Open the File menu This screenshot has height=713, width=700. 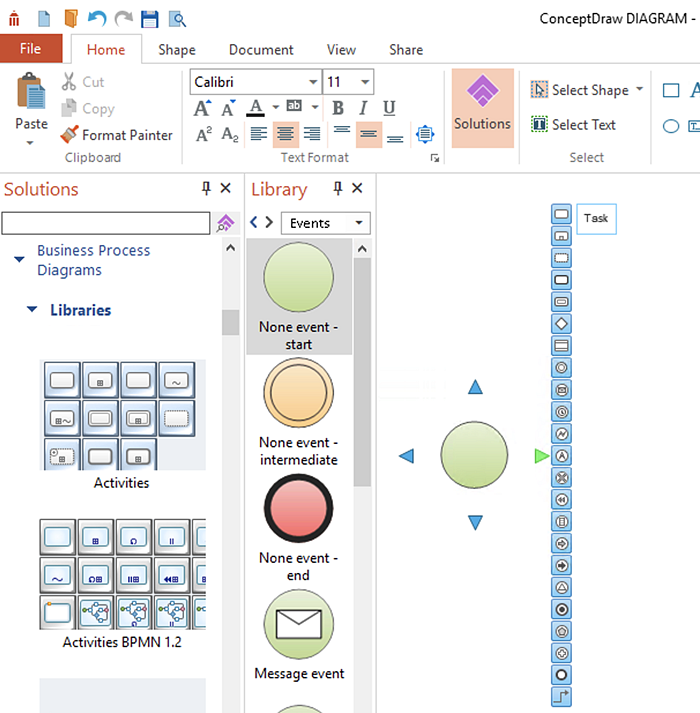31,48
